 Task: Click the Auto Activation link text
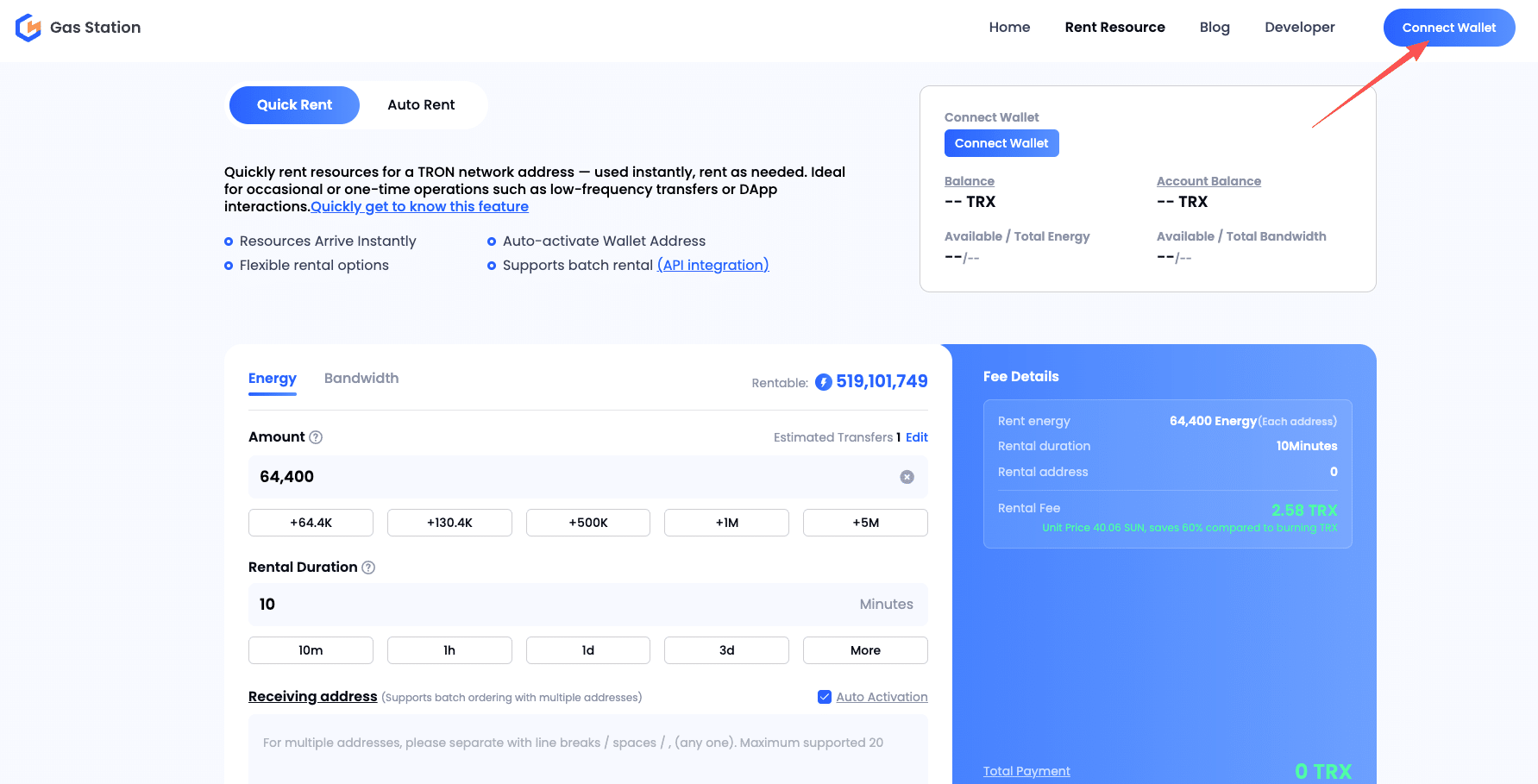[x=882, y=697]
